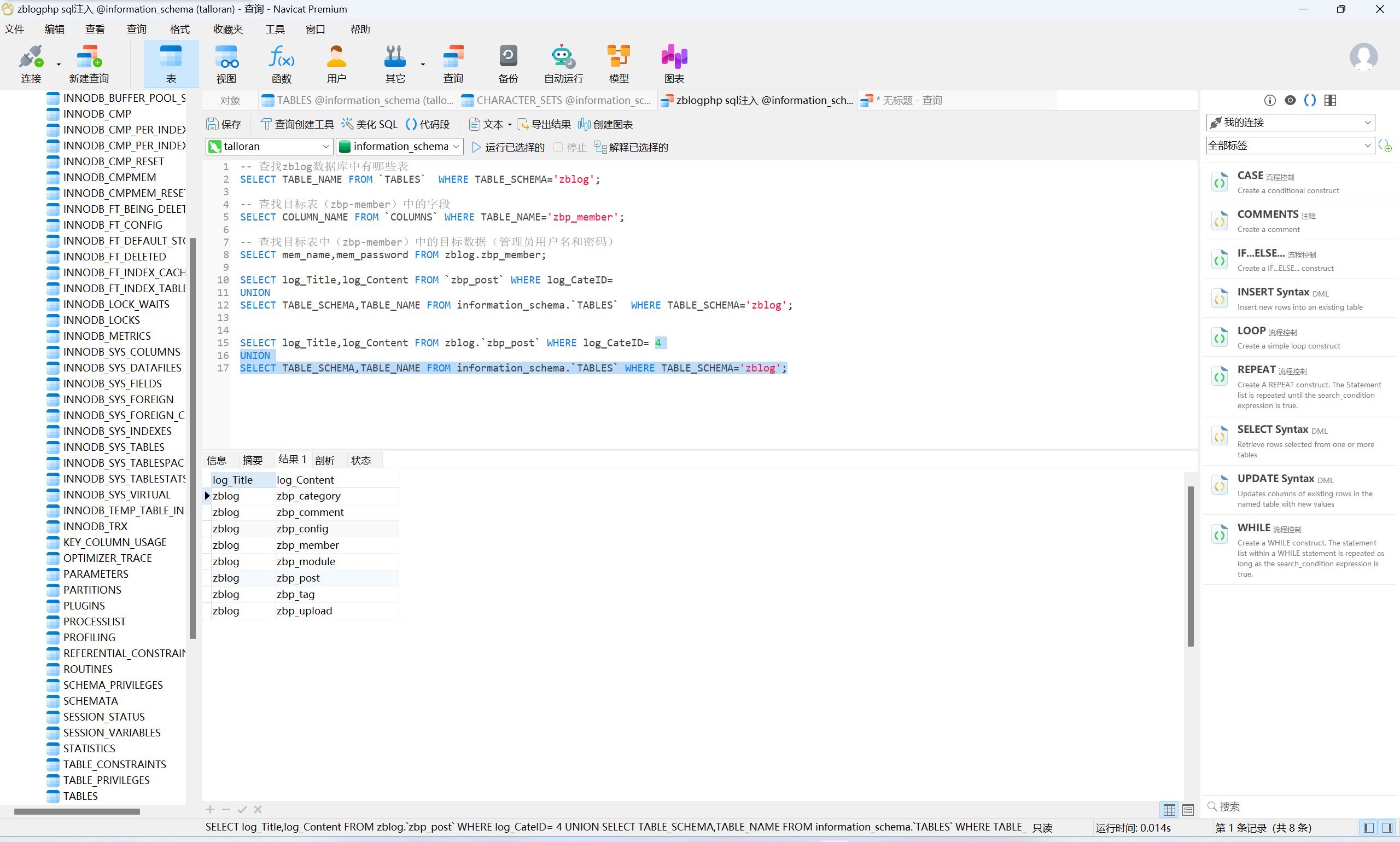1400x842 pixels.
Task: Click 运行已选择的 run selected button
Action: 507,148
